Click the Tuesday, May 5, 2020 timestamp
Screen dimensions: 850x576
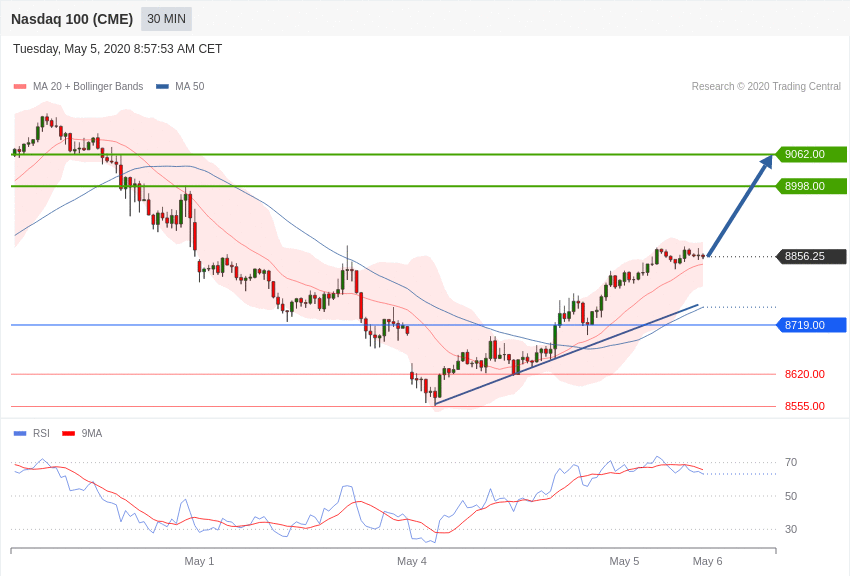(118, 49)
